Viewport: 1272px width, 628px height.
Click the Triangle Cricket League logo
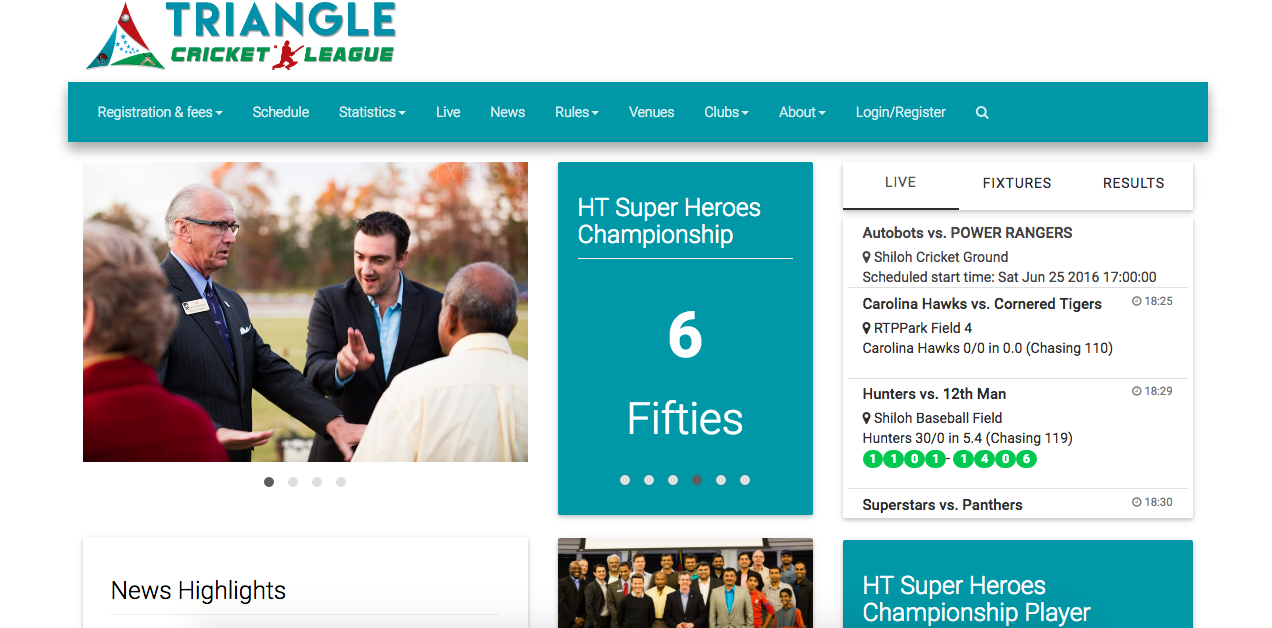[x=240, y=36]
